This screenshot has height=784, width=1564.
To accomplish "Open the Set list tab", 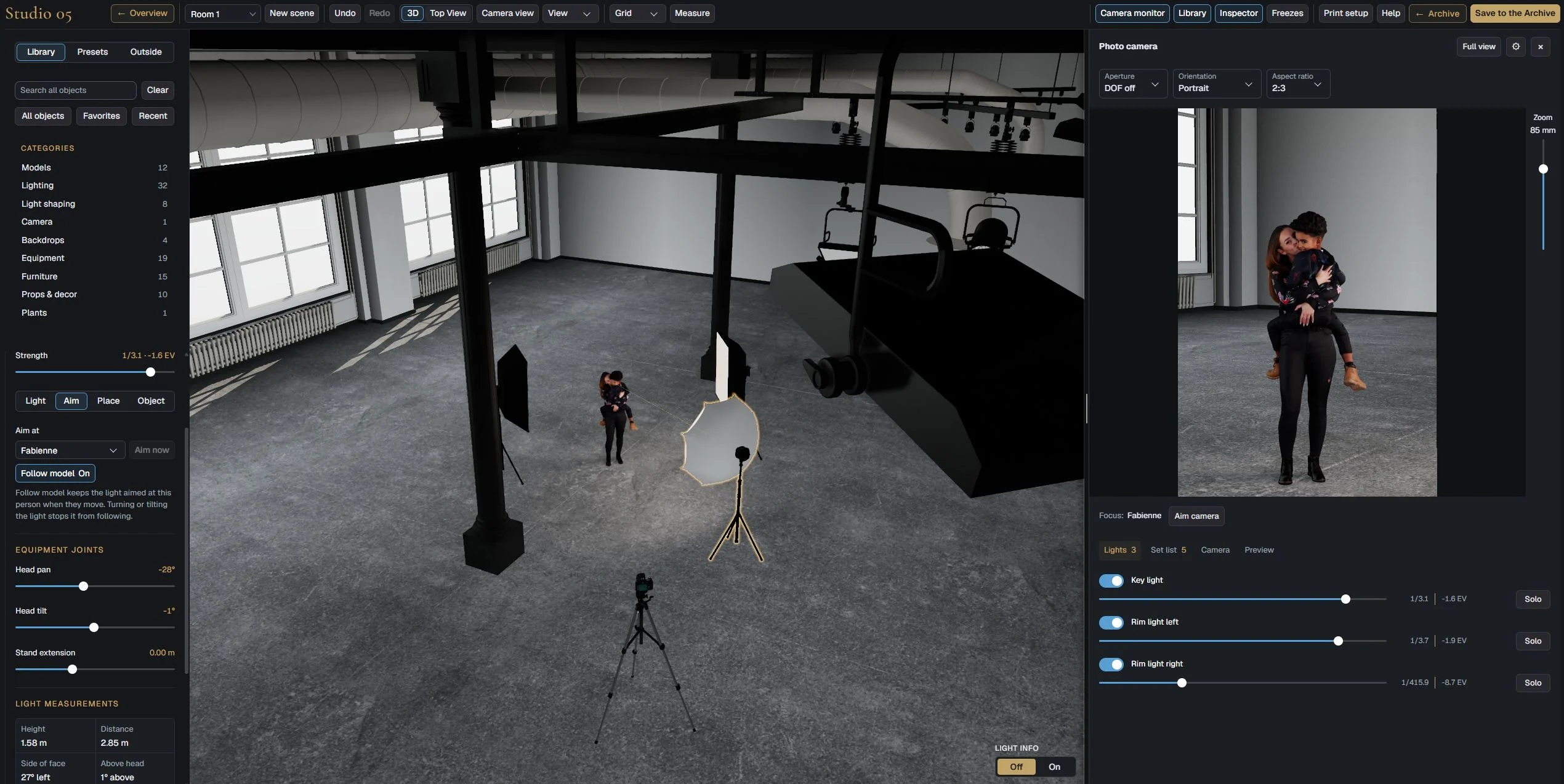I will pos(1168,550).
